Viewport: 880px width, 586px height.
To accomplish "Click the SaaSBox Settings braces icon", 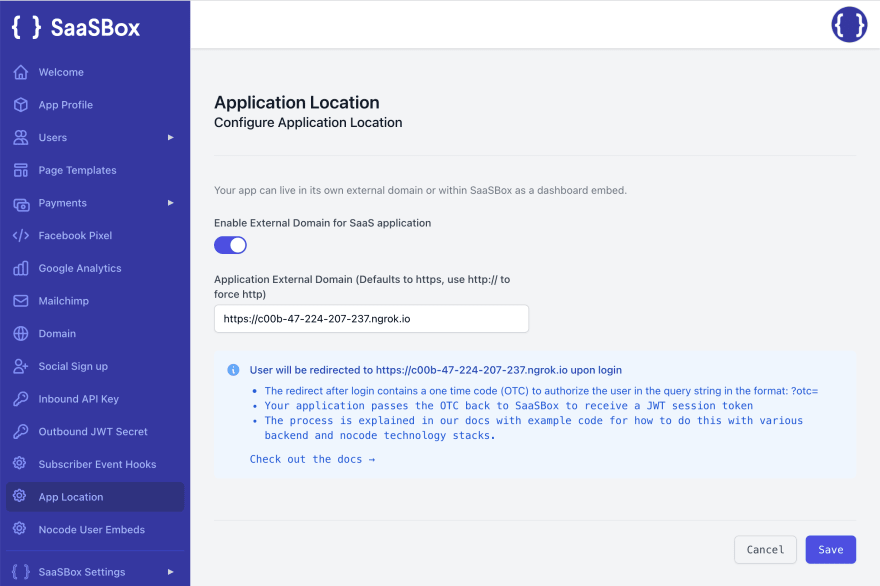I will click(x=21, y=571).
